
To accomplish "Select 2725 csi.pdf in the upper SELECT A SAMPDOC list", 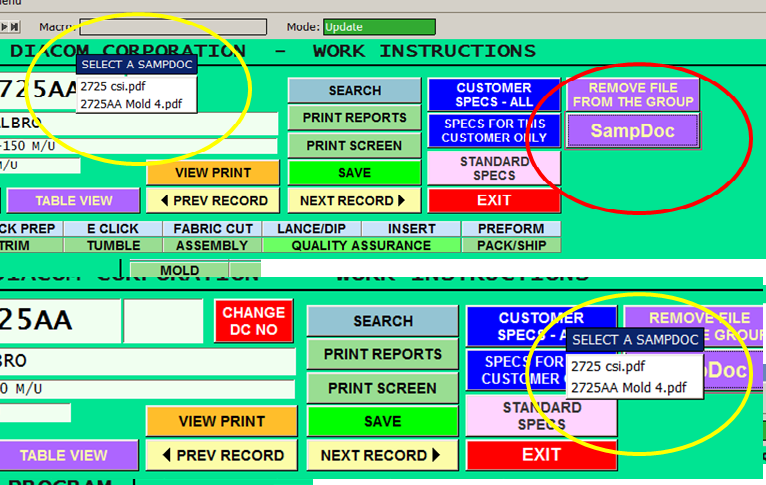I will [x=136, y=86].
